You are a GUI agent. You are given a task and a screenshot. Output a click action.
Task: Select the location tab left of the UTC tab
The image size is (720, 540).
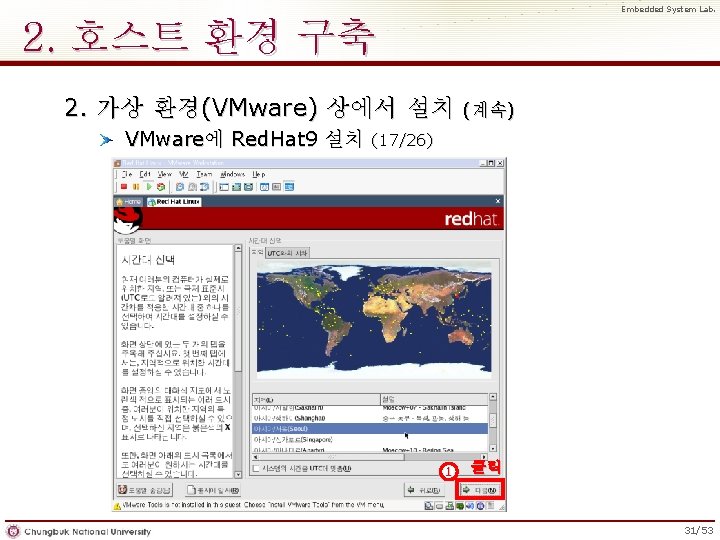[257, 253]
